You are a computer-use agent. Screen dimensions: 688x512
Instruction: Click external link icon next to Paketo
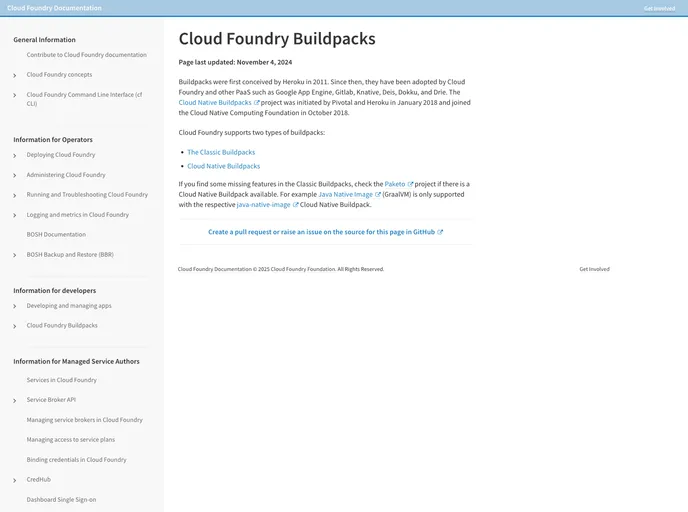pyautogui.click(x=410, y=184)
